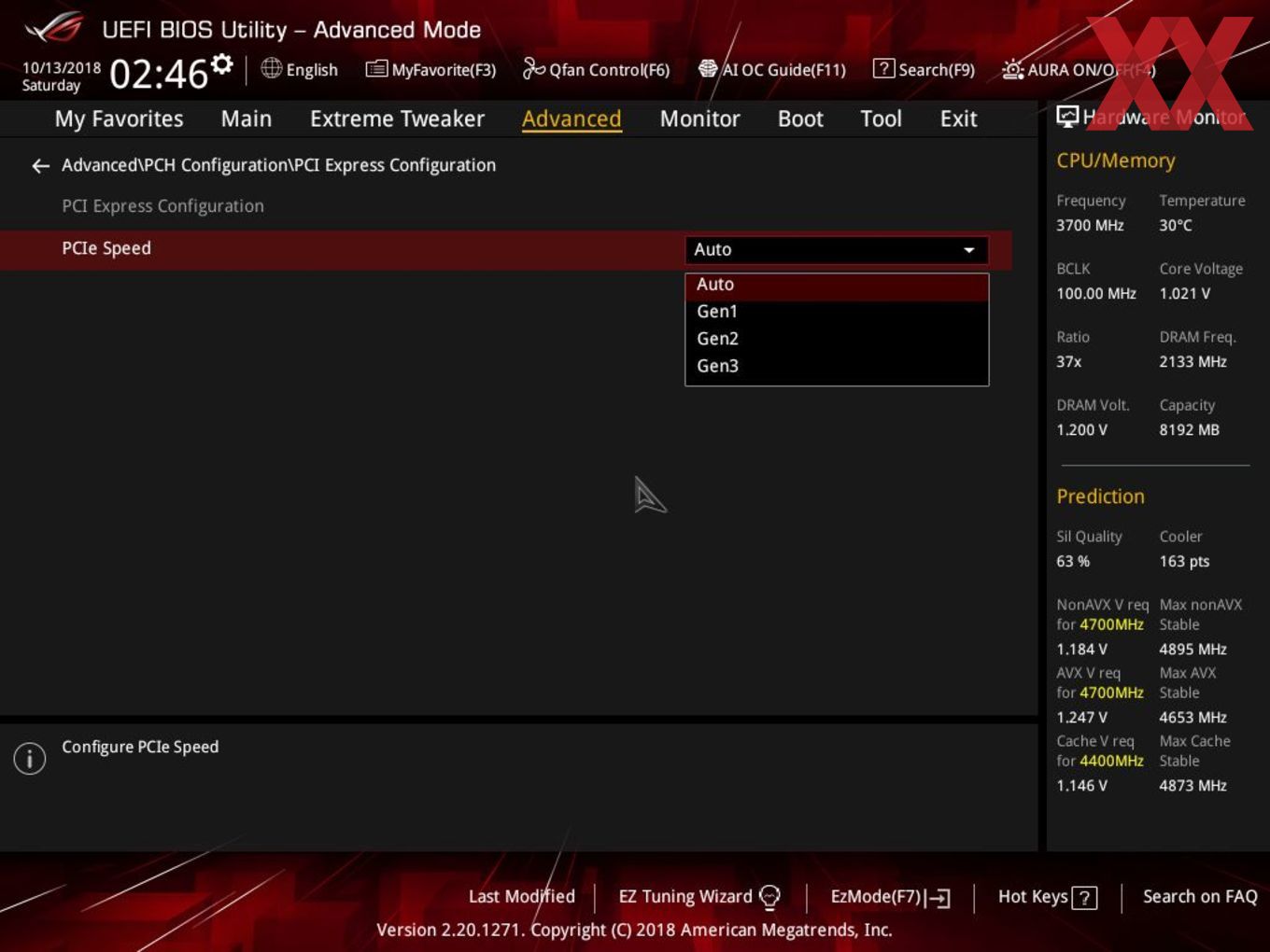The height and width of the screenshot is (952, 1270).
Task: Click the back arrow in breadcrumb
Action: tap(40, 166)
